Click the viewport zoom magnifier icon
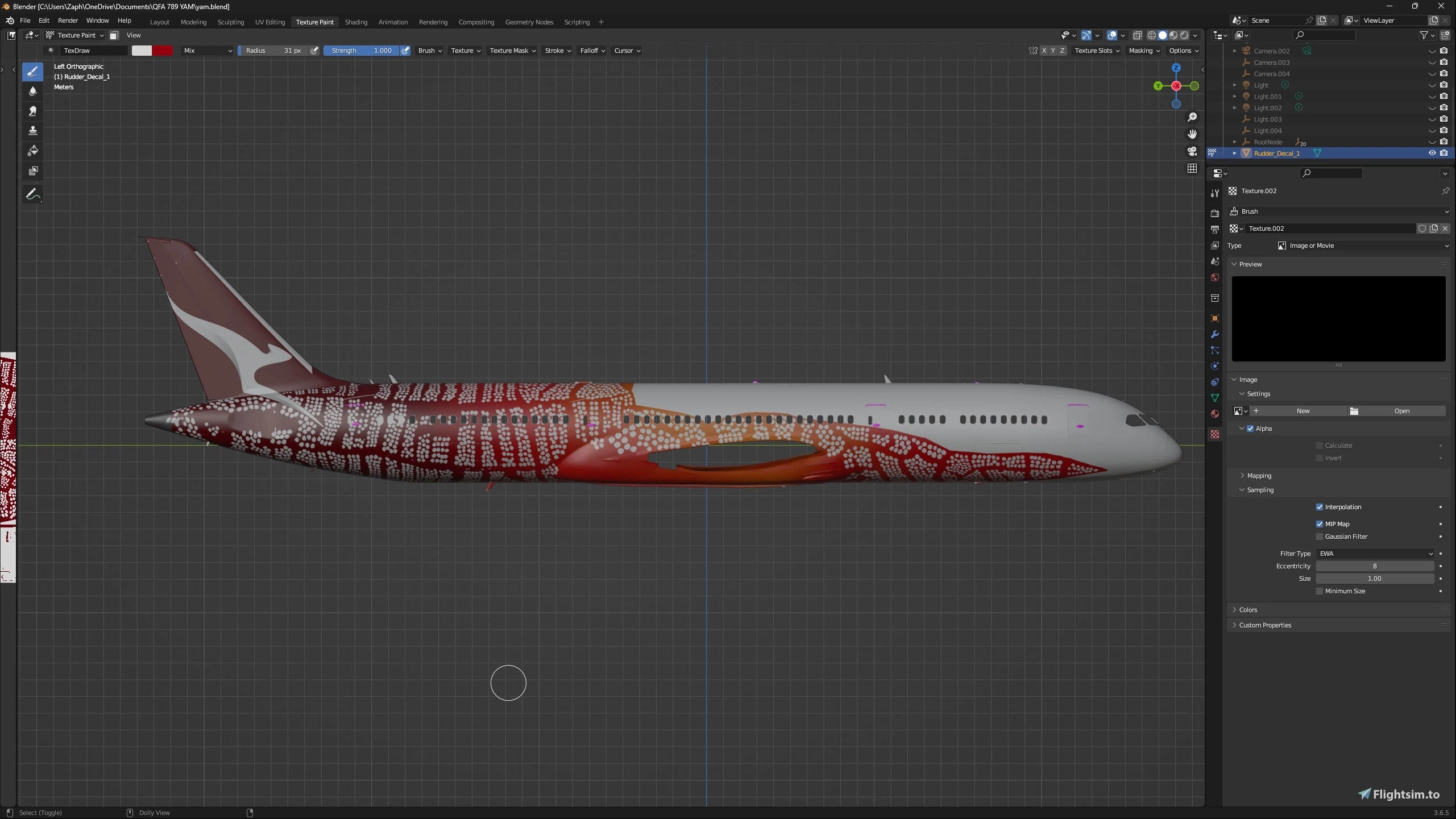 click(1192, 117)
